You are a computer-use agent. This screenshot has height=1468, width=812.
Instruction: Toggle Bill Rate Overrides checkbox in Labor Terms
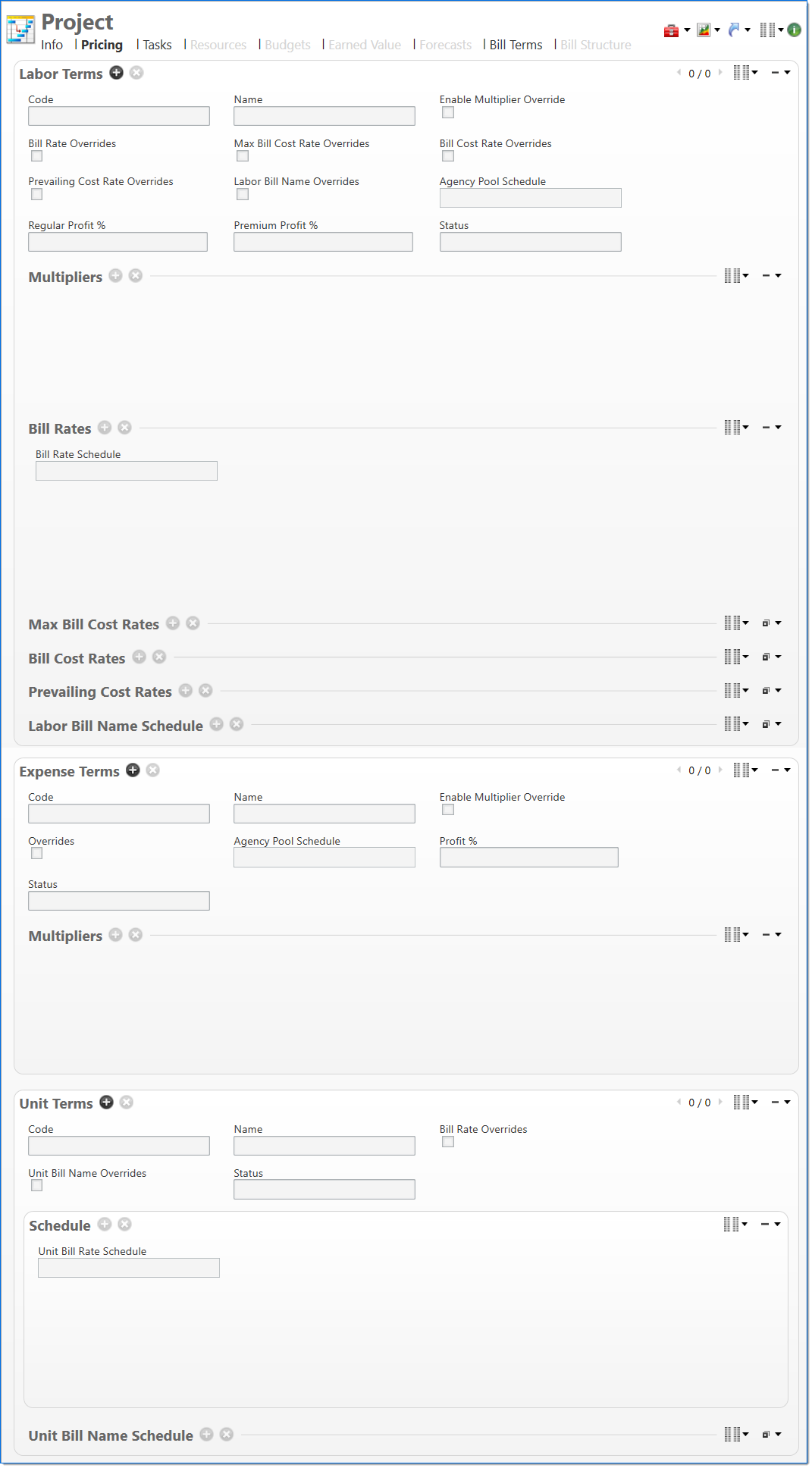[36, 156]
